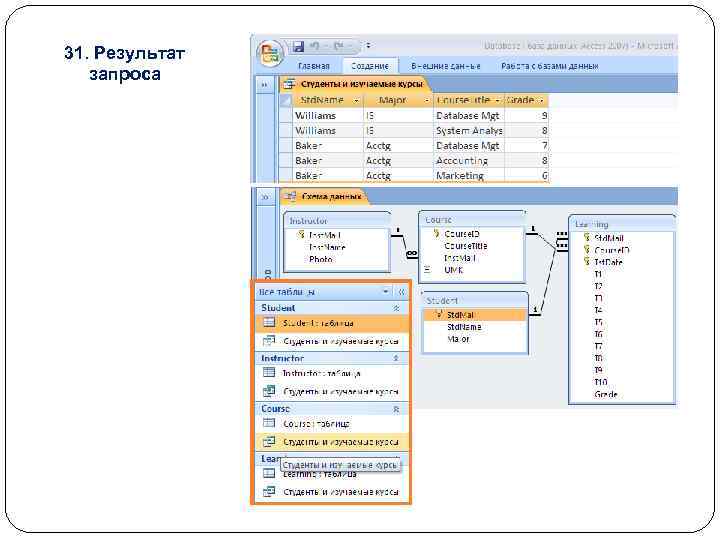Click the Database Mgt cell in Baker's row
The height and width of the screenshot is (540, 720).
(469, 146)
